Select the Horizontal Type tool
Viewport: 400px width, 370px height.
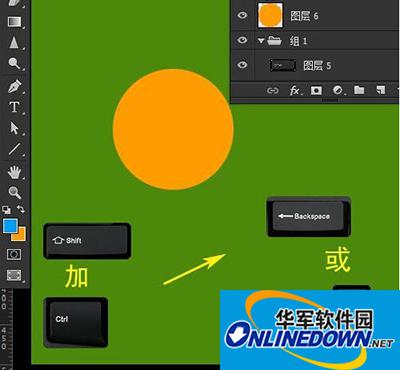coord(14,107)
